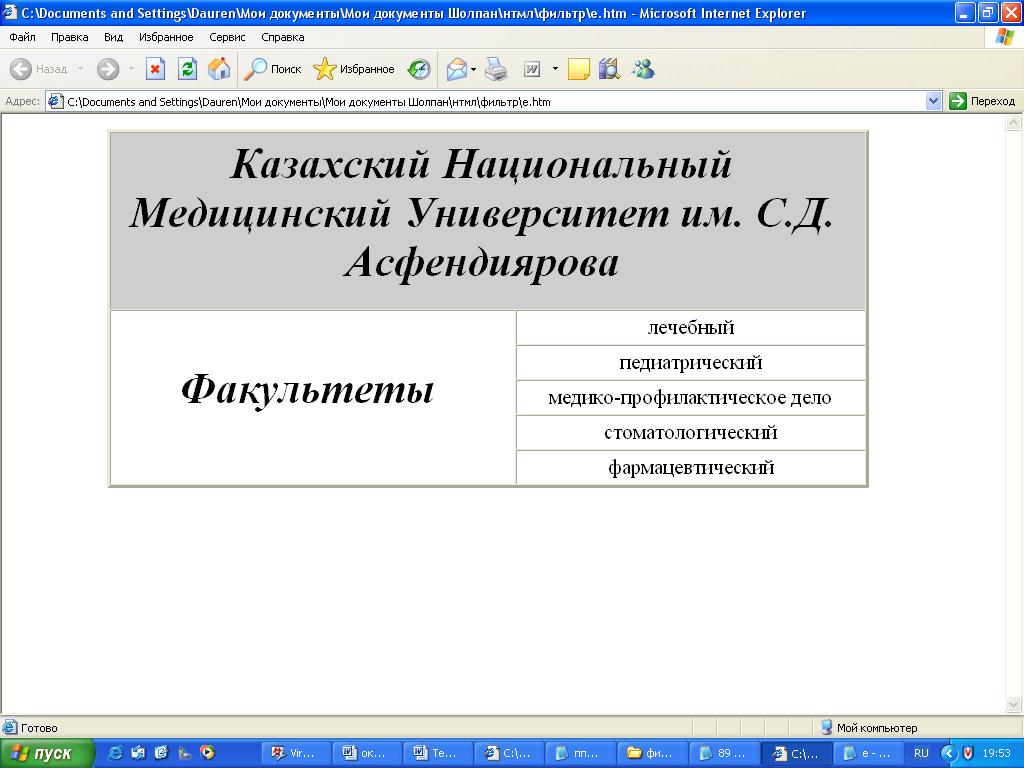Viewport: 1024px width, 768px height.
Task: Go back with the Назад arrow
Action: (x=39, y=69)
